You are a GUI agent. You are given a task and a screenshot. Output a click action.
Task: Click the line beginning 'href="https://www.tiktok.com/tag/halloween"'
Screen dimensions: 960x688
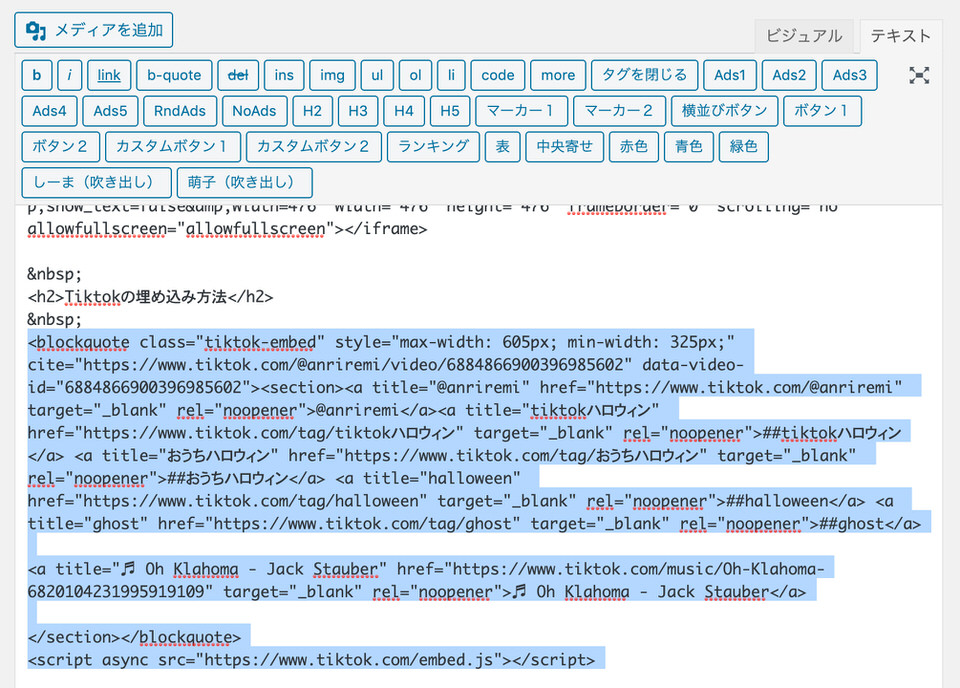pyautogui.click(x=460, y=501)
